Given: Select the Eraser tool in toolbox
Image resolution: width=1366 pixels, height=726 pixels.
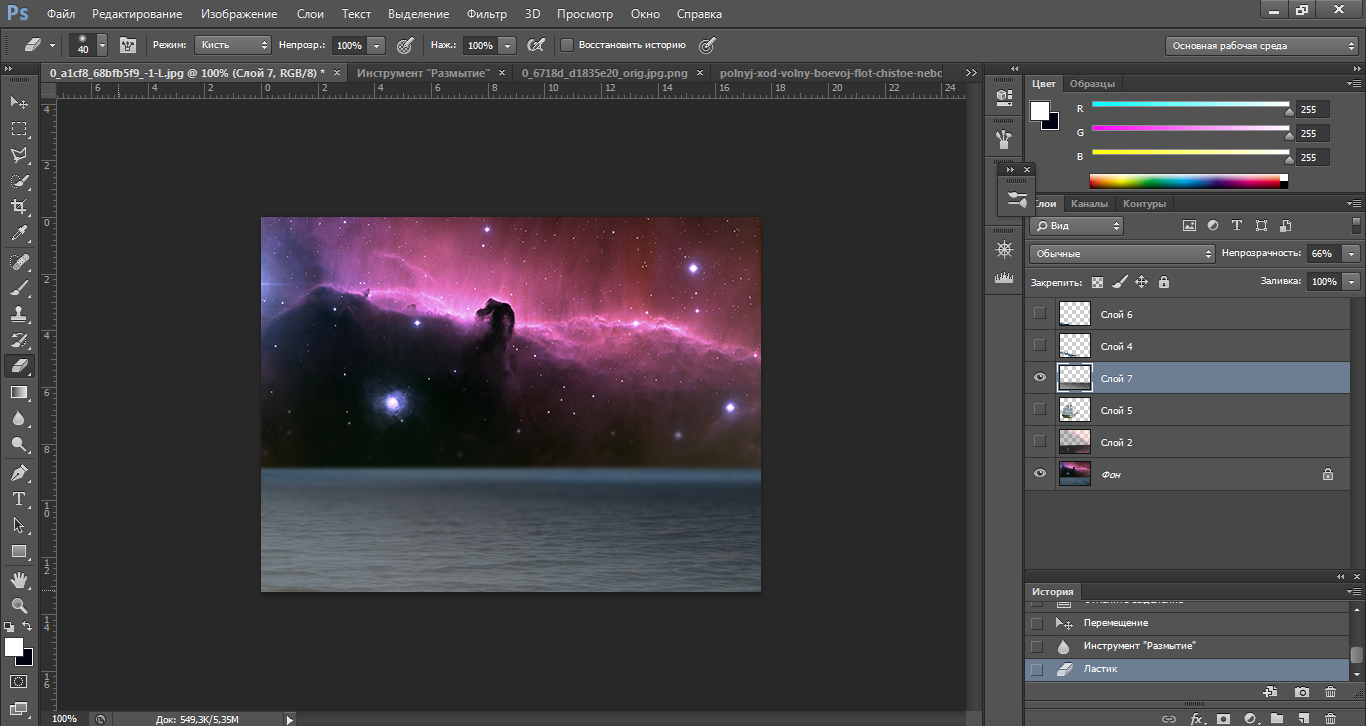Looking at the screenshot, I should [18, 366].
